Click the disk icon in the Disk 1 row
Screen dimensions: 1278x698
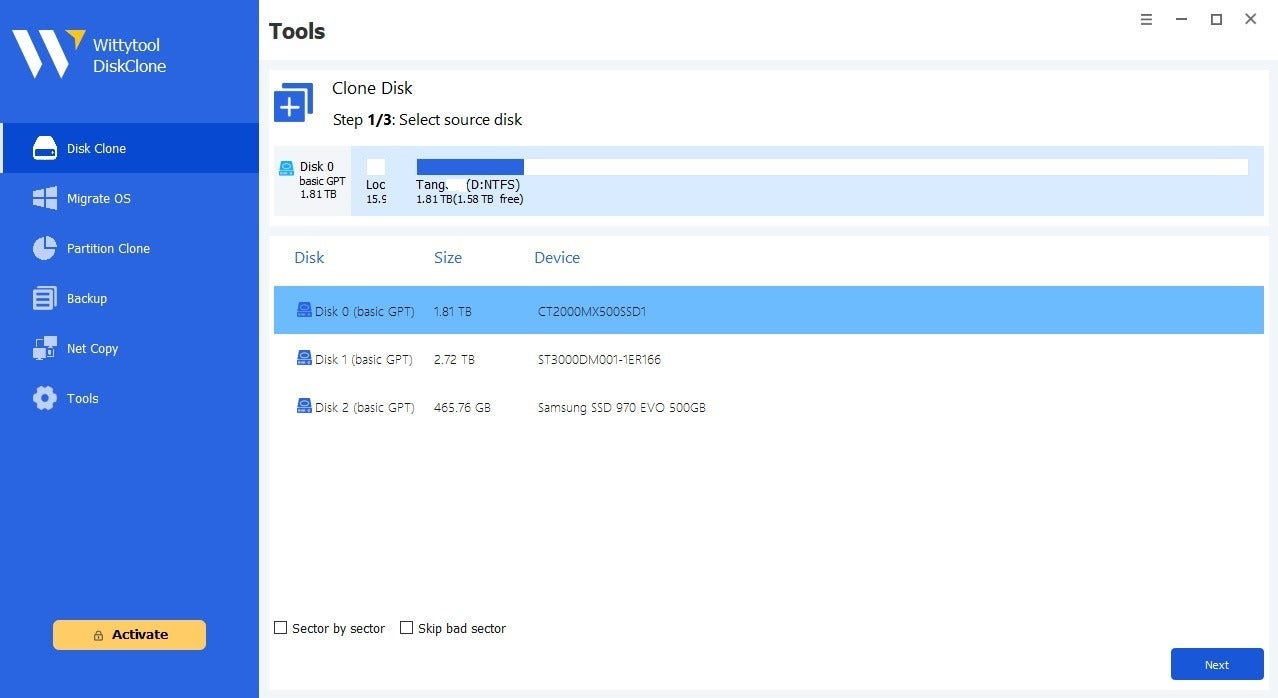pos(304,358)
